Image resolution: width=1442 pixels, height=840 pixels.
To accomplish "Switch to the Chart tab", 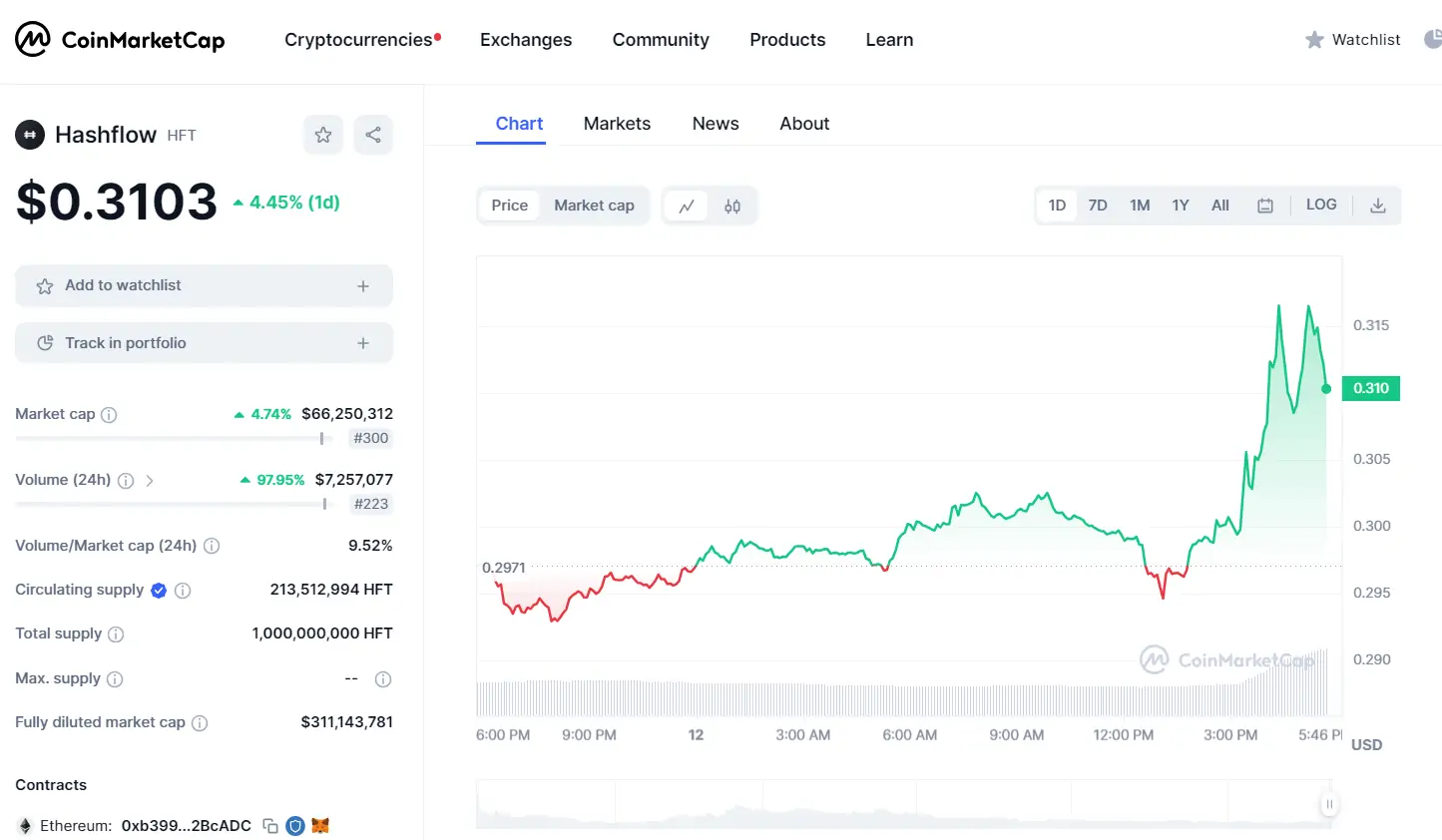I will click(519, 124).
